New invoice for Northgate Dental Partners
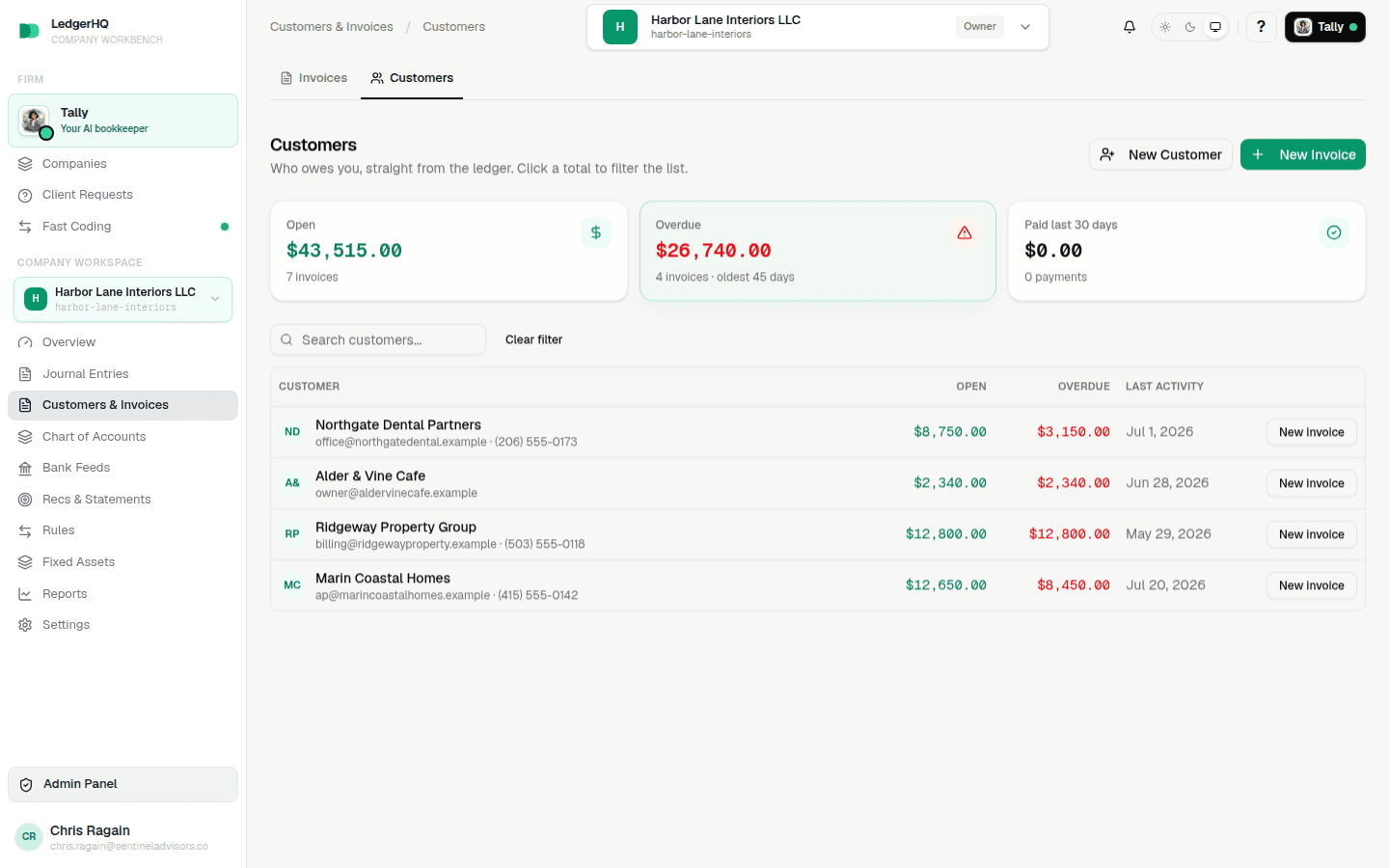This screenshot has height=868, width=1389. coord(1311,432)
